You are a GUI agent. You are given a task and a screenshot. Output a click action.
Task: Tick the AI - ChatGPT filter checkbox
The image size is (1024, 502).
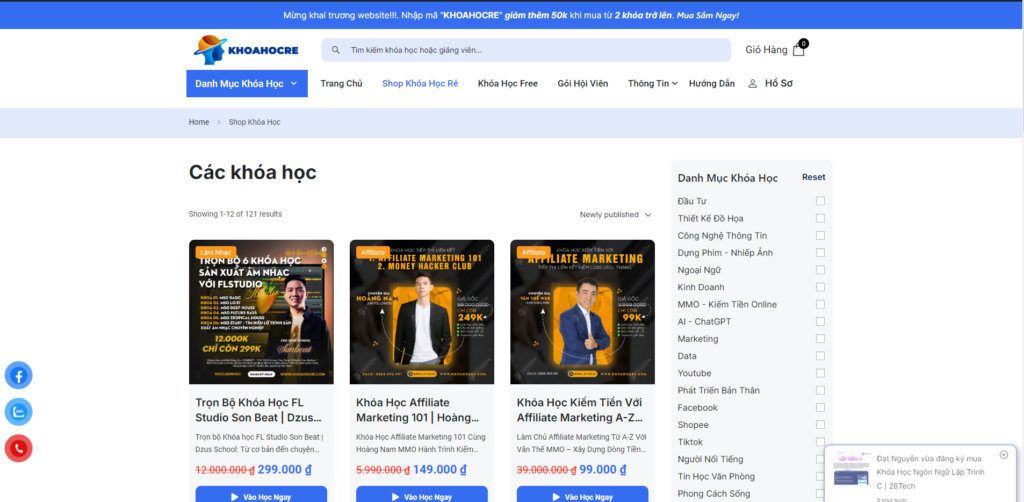(820, 322)
